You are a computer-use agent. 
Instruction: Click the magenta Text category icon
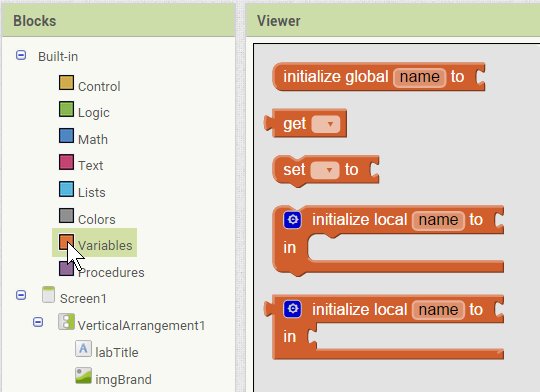[66, 162]
